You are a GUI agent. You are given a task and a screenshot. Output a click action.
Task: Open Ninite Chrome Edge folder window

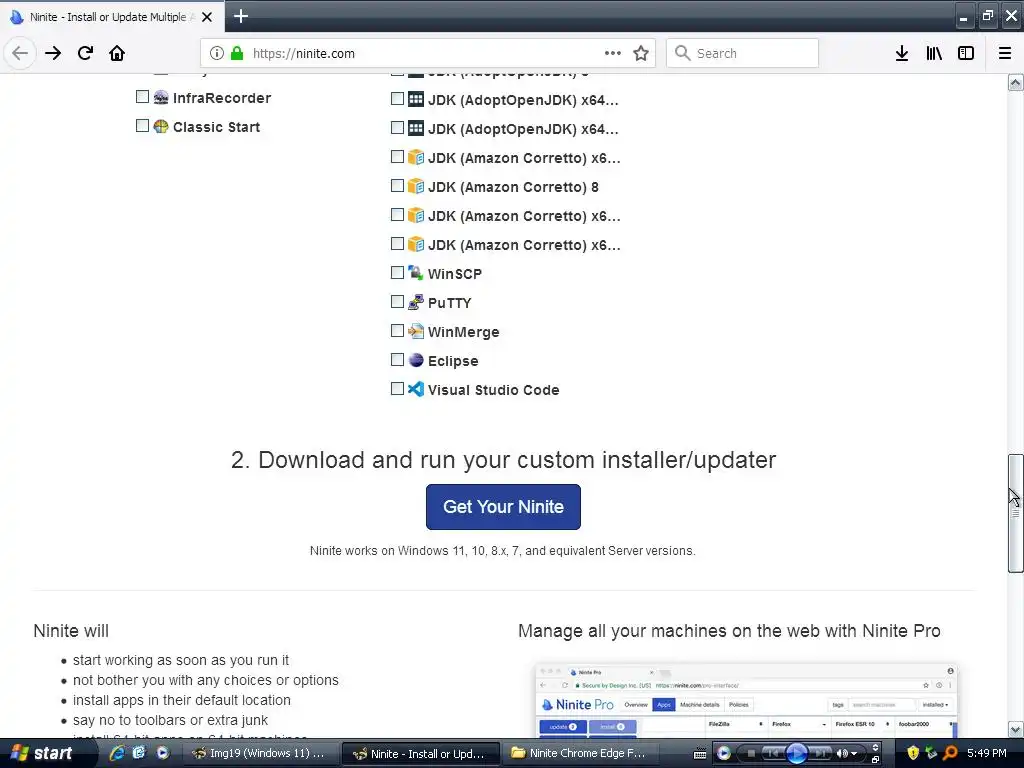581,753
